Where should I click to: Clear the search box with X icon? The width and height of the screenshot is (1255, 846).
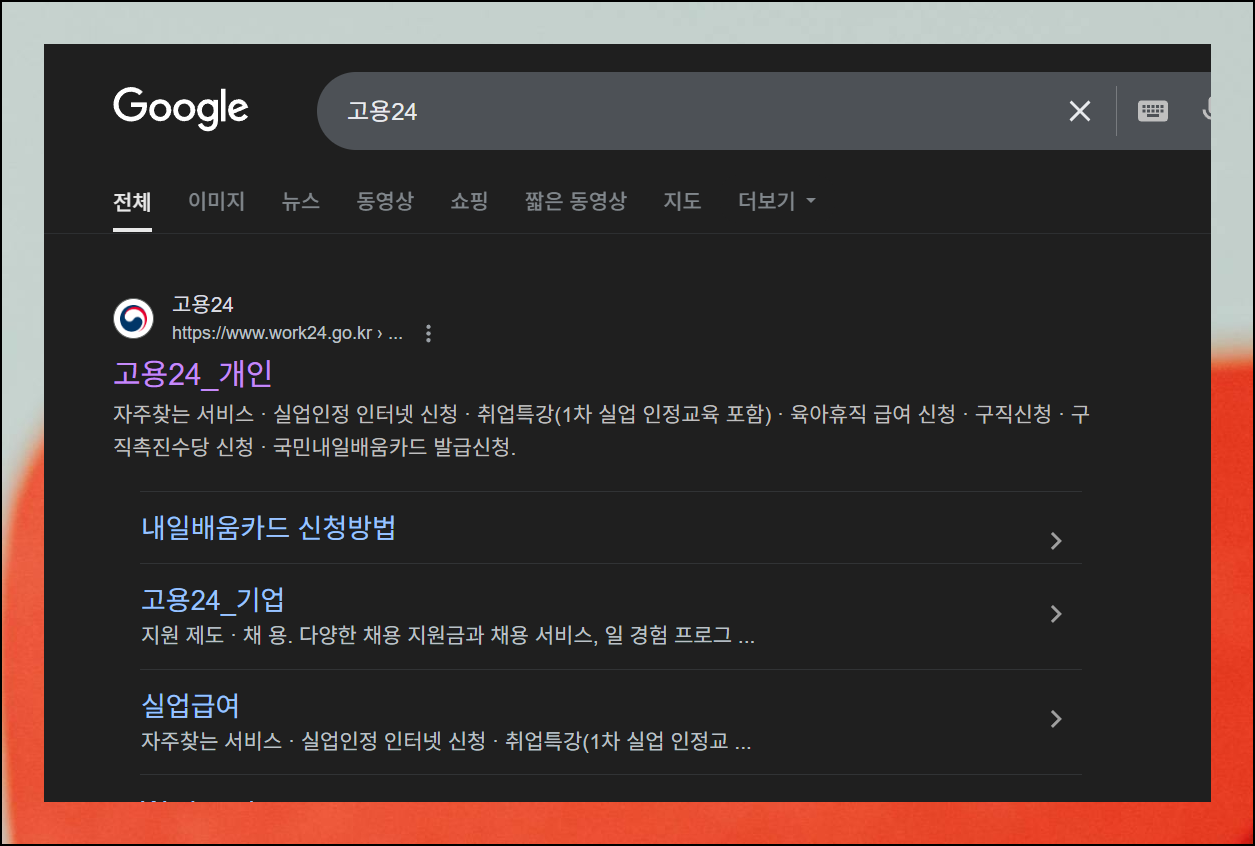(1080, 111)
